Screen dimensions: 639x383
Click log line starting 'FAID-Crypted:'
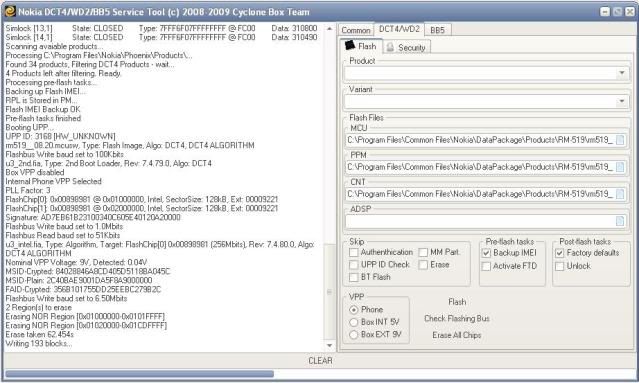(83, 290)
